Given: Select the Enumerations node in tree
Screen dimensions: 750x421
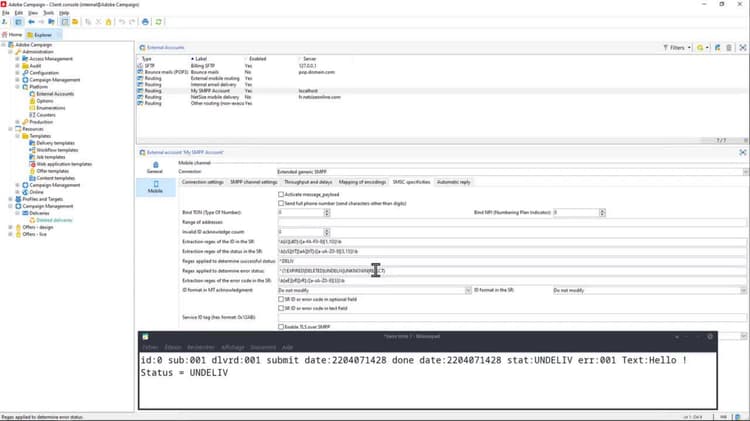Looking at the screenshot, I should (x=51, y=108).
